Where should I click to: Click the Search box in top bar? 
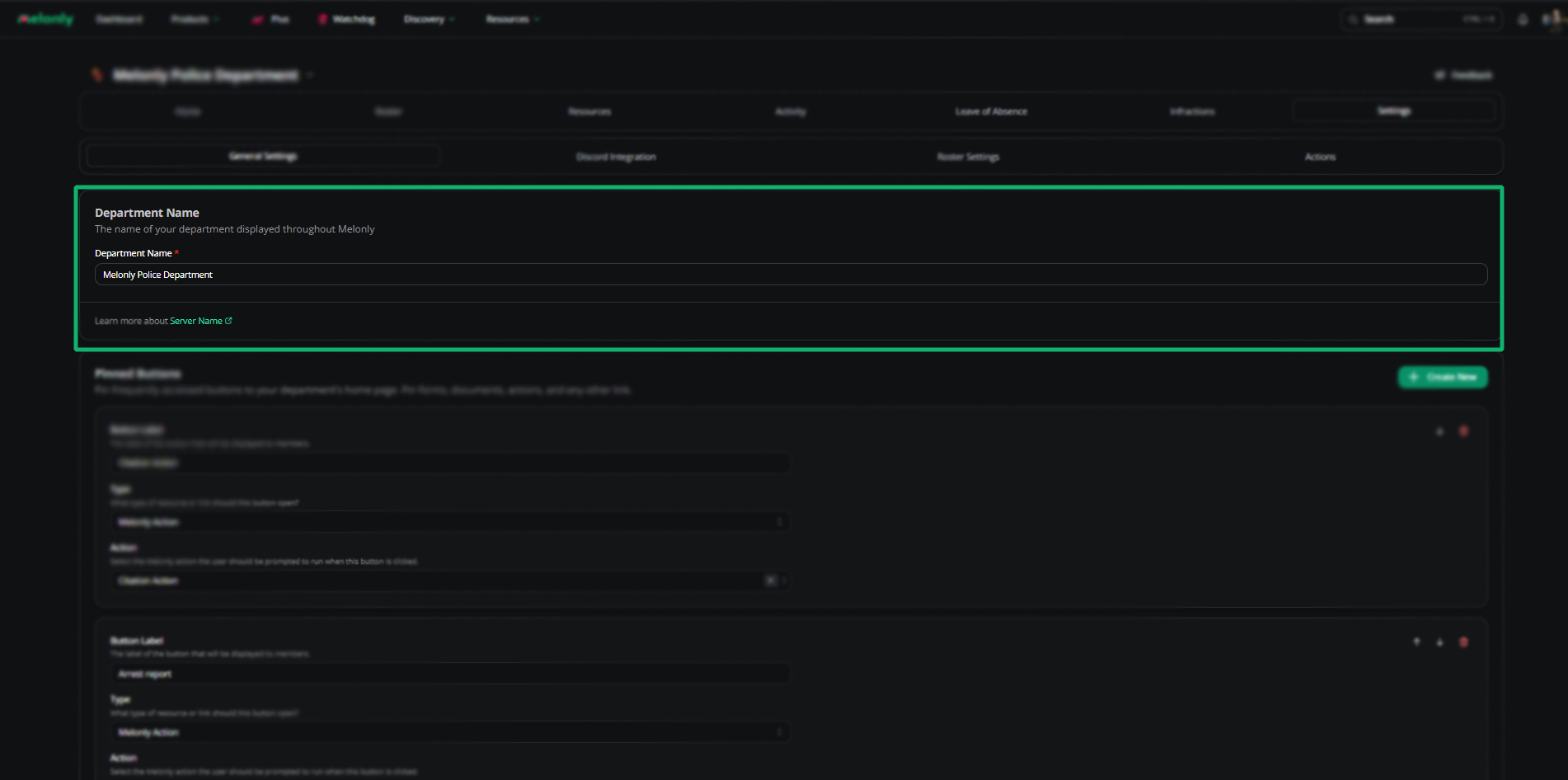coord(1421,19)
